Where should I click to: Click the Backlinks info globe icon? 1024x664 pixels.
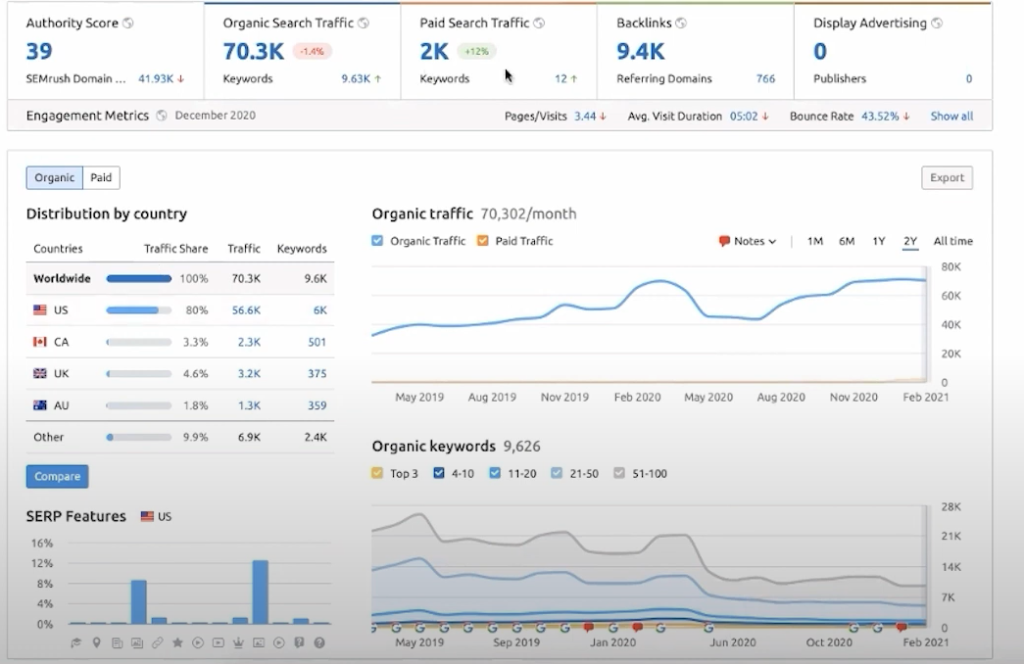pos(681,23)
